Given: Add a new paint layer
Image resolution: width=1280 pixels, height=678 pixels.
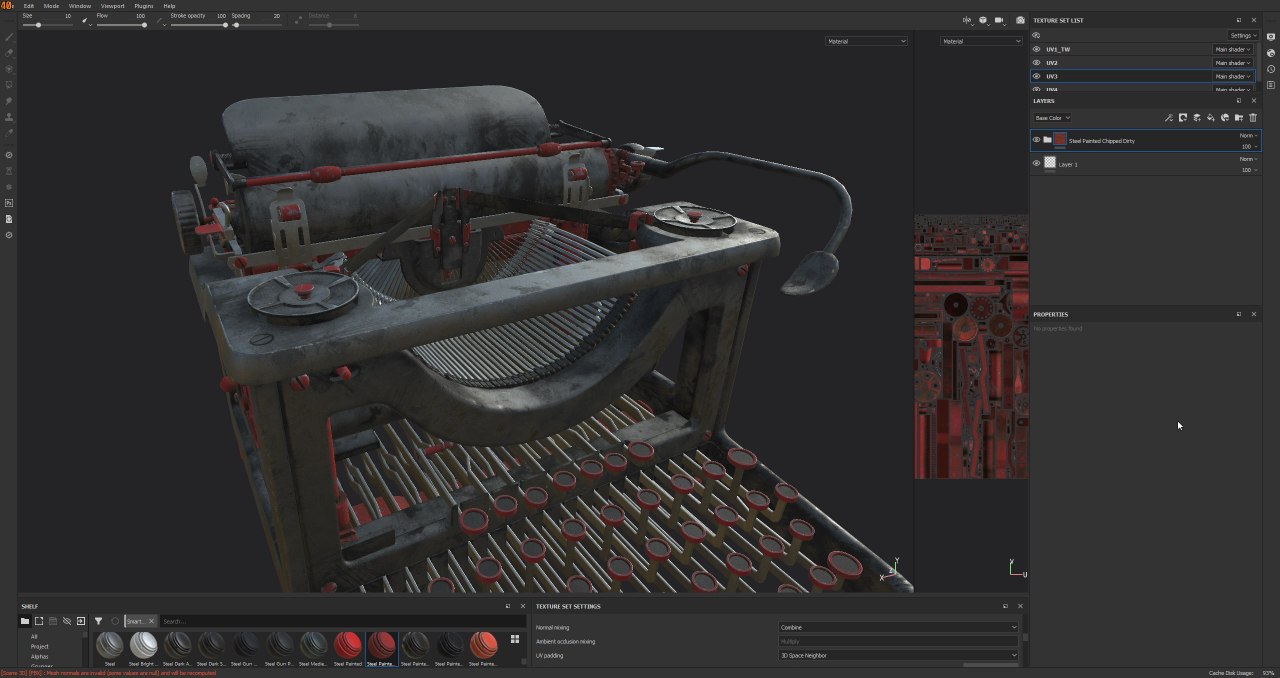Looking at the screenshot, I should pos(1197,118).
